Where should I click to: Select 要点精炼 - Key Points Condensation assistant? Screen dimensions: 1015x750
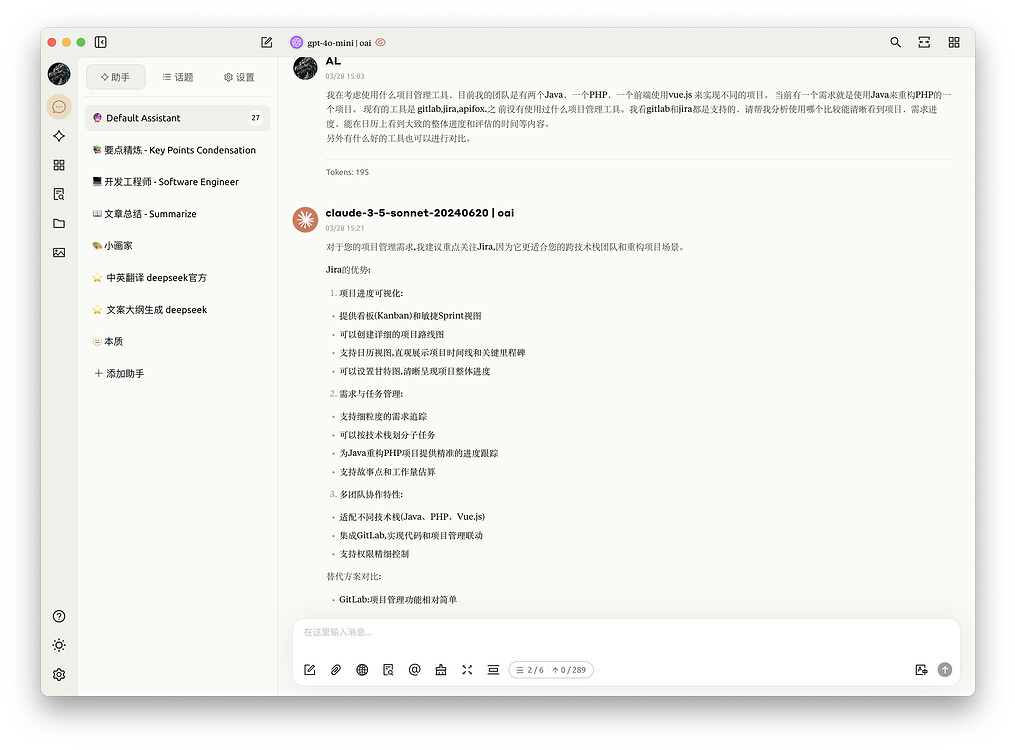[177, 150]
